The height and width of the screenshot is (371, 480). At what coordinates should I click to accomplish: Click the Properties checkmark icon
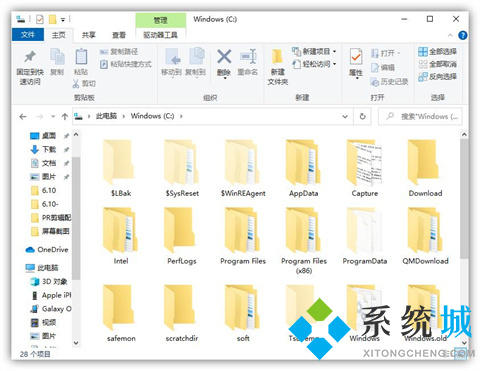tap(356, 57)
